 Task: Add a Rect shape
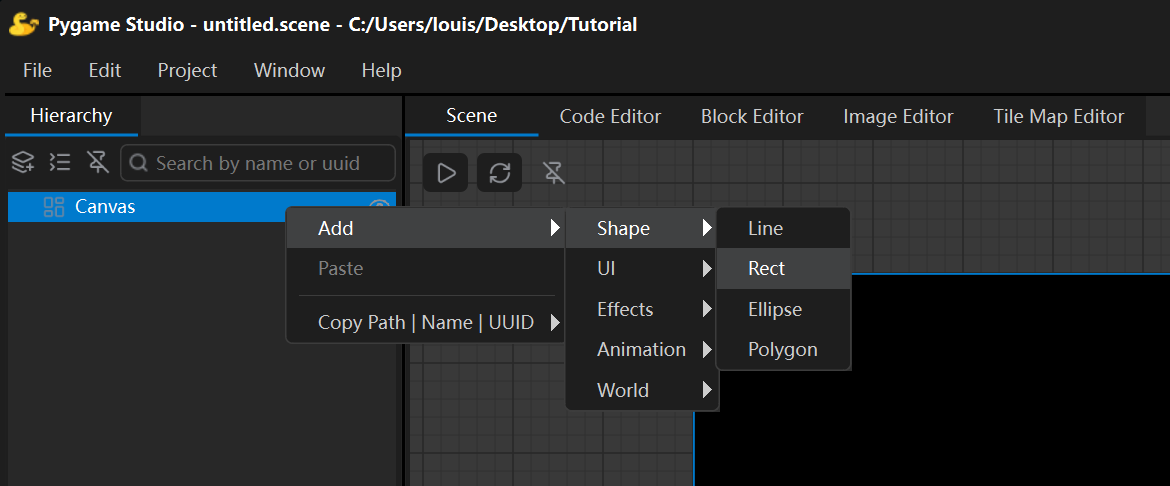pyautogui.click(x=783, y=269)
